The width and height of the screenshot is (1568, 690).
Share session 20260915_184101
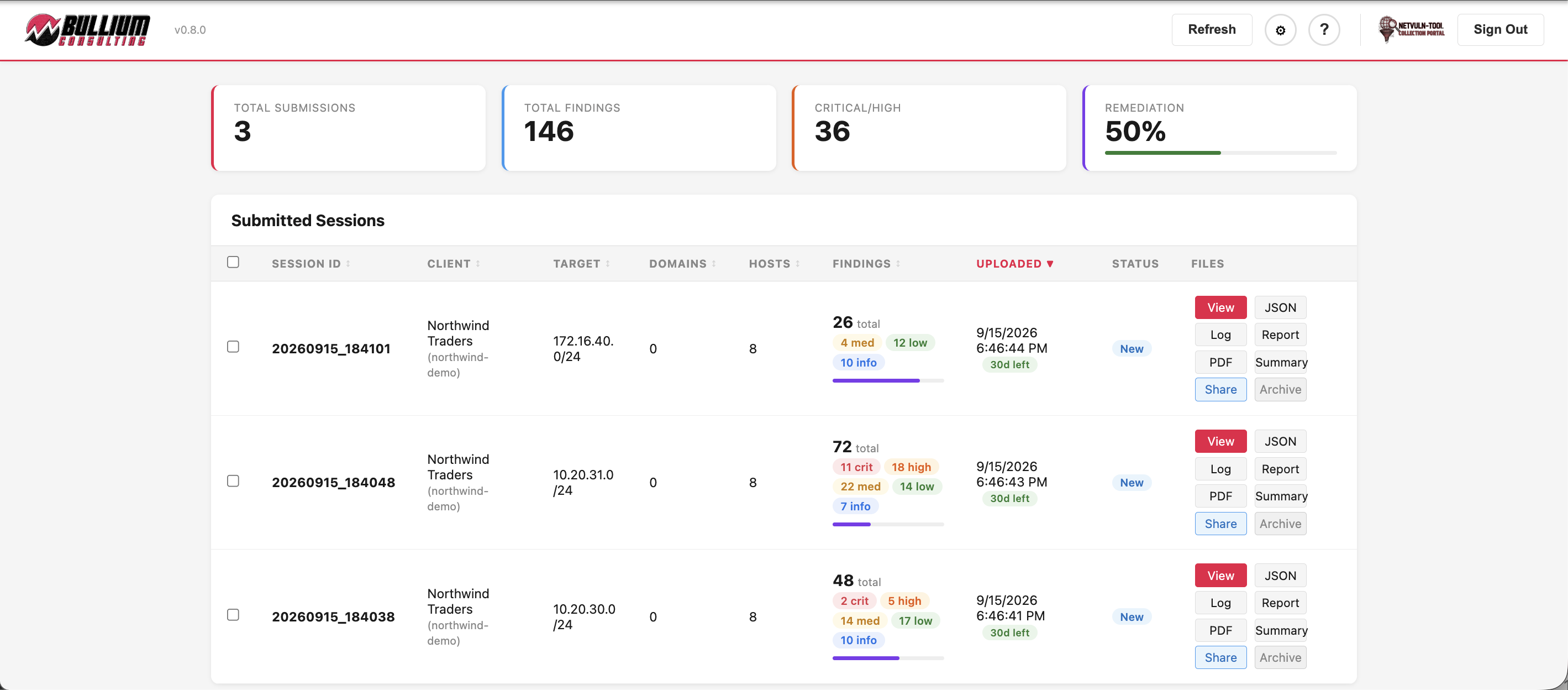pos(1220,390)
